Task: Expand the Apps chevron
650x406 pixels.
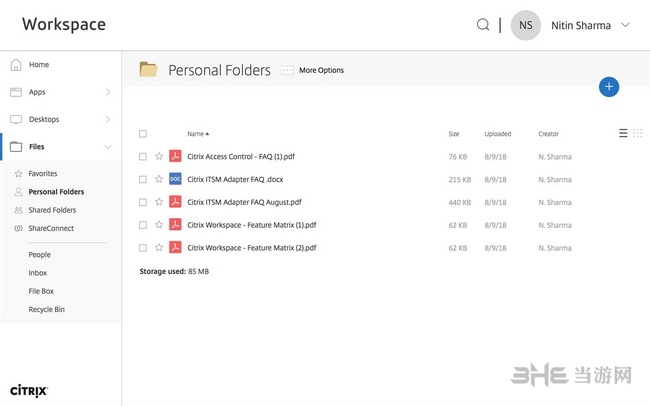Action: pyautogui.click(x=108, y=92)
